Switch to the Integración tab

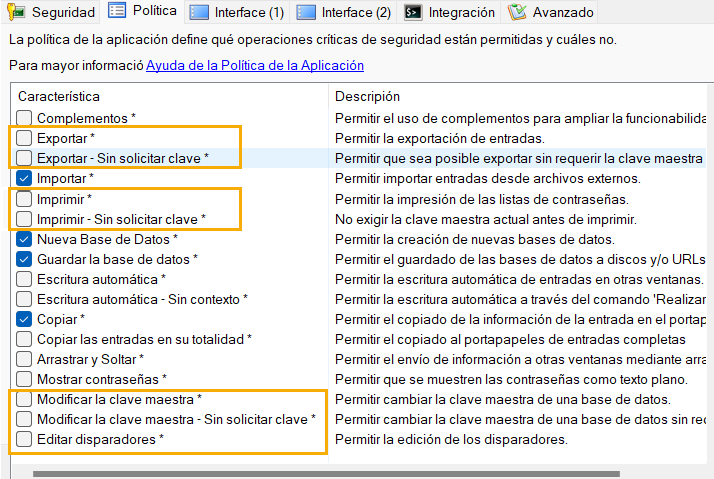[450, 12]
